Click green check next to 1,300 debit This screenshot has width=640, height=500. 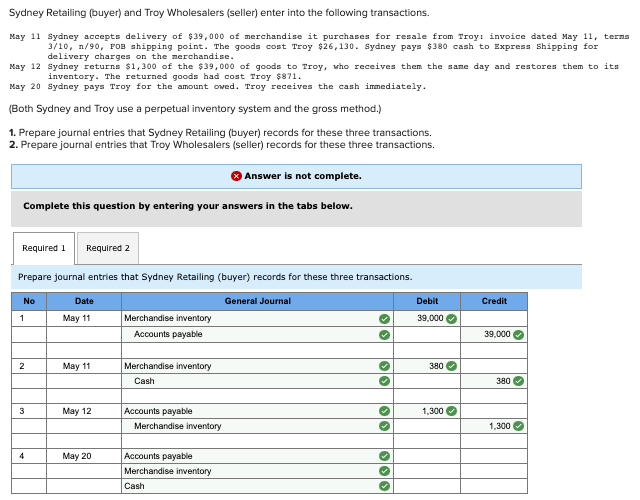point(451,411)
